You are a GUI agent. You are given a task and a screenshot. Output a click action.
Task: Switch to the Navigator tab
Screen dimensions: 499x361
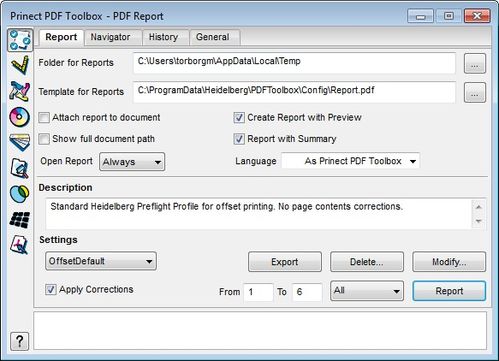[x=110, y=37]
